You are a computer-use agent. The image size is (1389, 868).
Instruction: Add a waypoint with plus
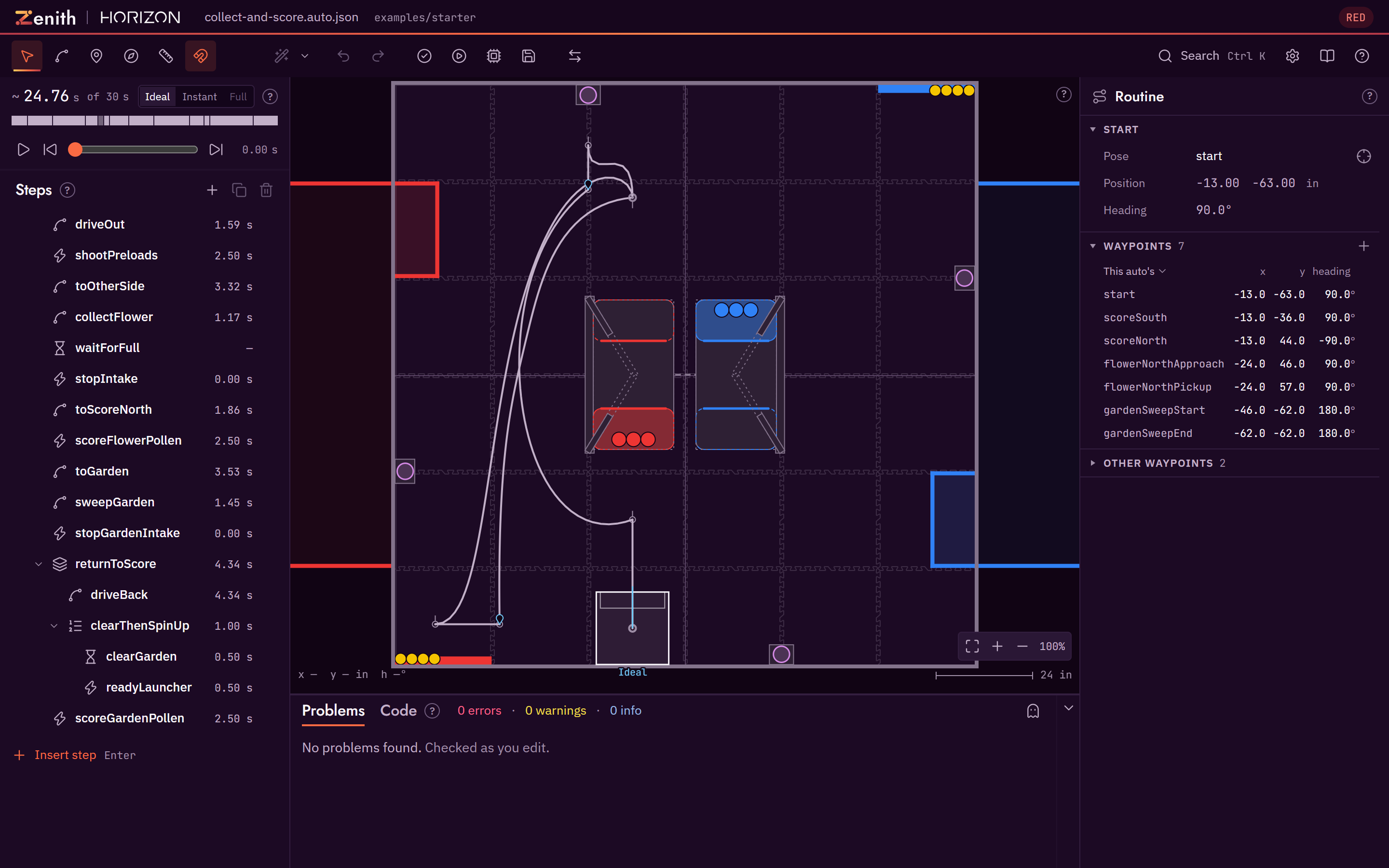(x=1364, y=246)
